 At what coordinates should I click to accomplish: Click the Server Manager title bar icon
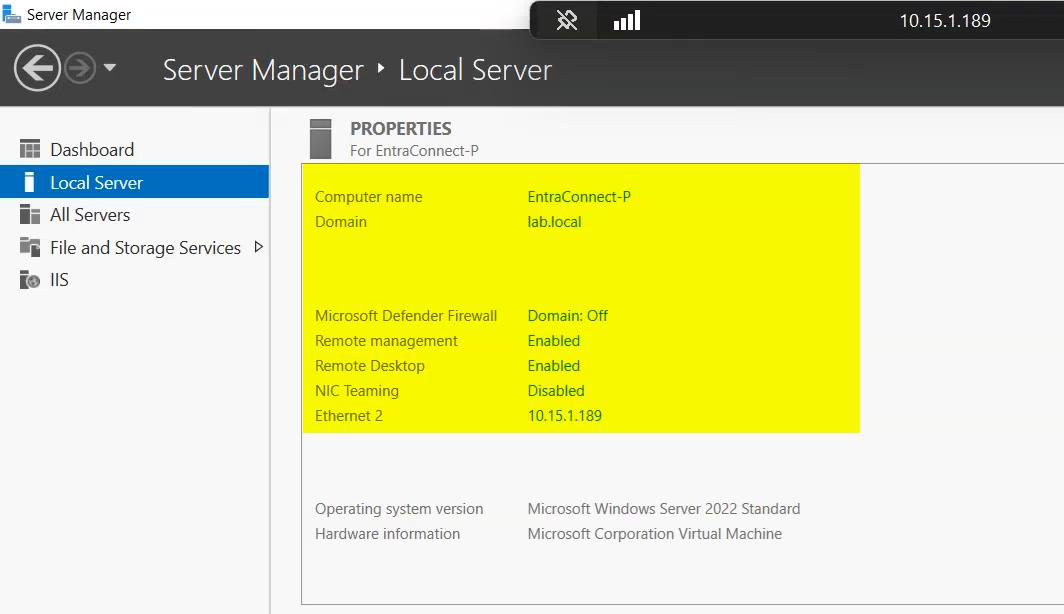point(12,14)
